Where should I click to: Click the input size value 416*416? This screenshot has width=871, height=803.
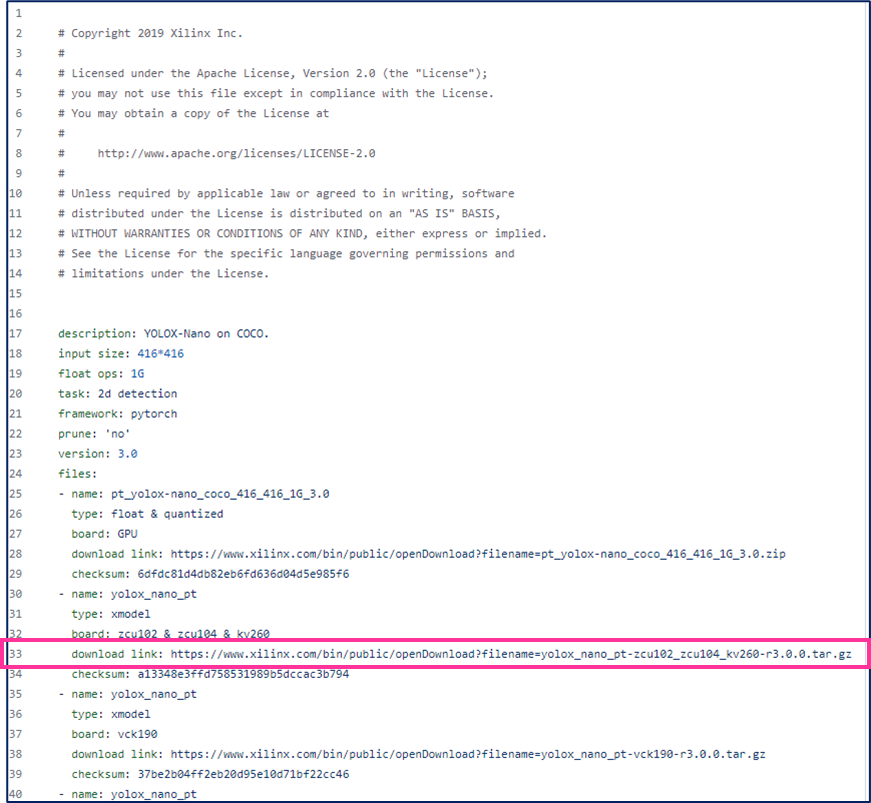161,354
